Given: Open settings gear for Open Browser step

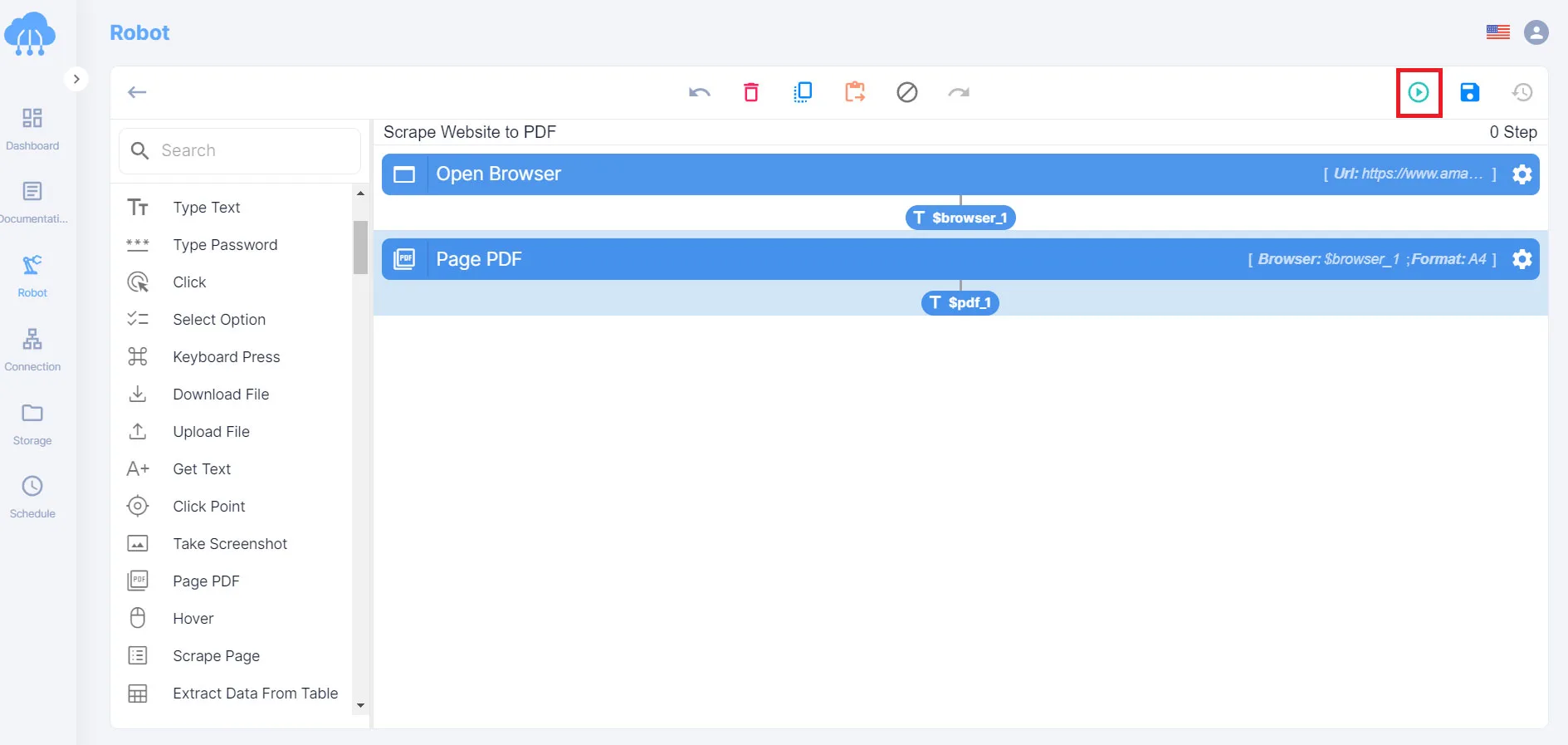Looking at the screenshot, I should tap(1522, 174).
